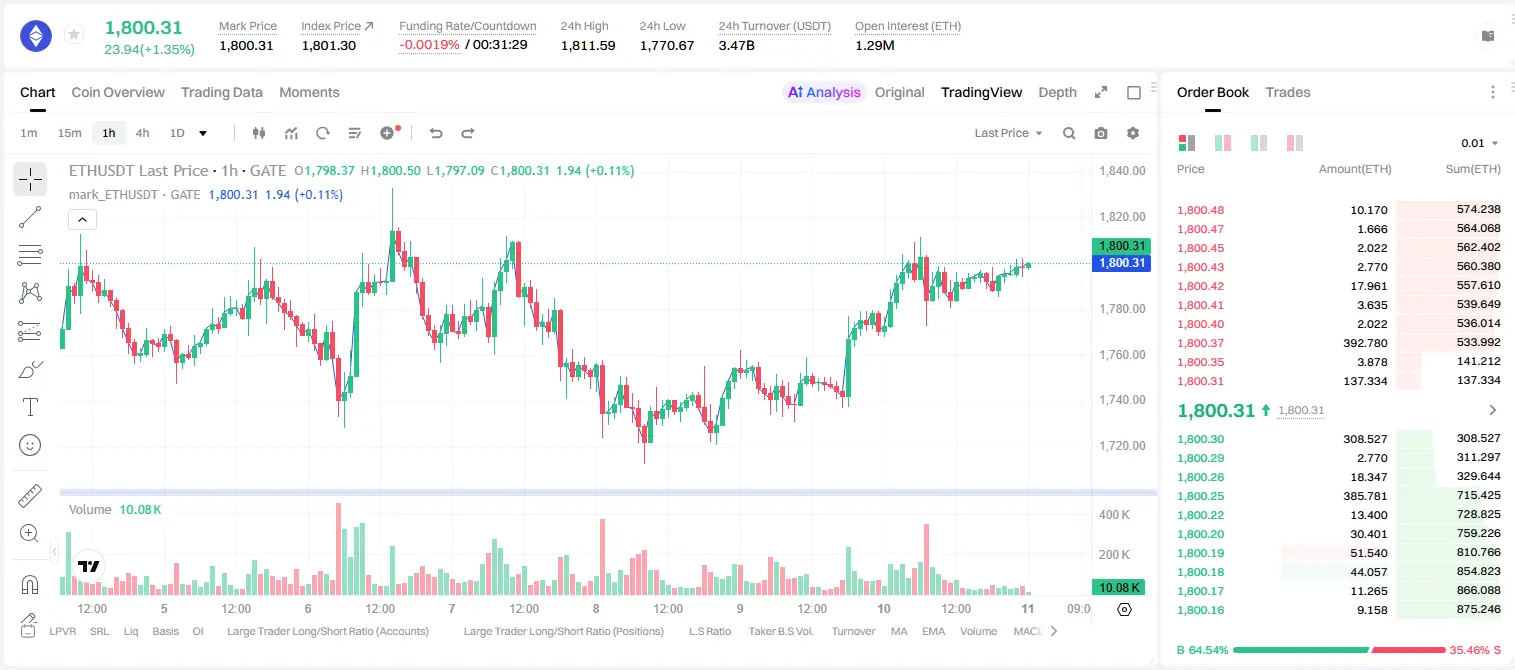Select the trend line drawing tool
1515x670 pixels.
pyautogui.click(x=30, y=217)
